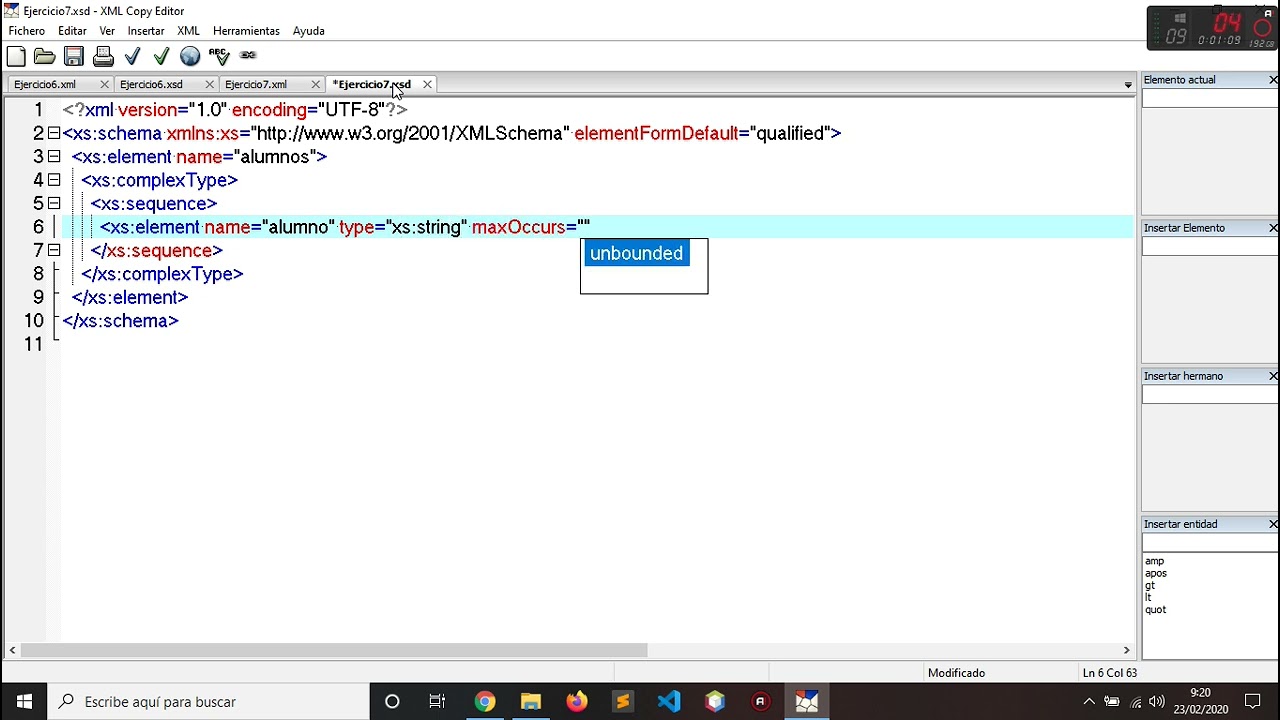Viewport: 1280px width, 720px height.
Task: Switch to the Ejercicio6.xml tab
Action: [45, 84]
